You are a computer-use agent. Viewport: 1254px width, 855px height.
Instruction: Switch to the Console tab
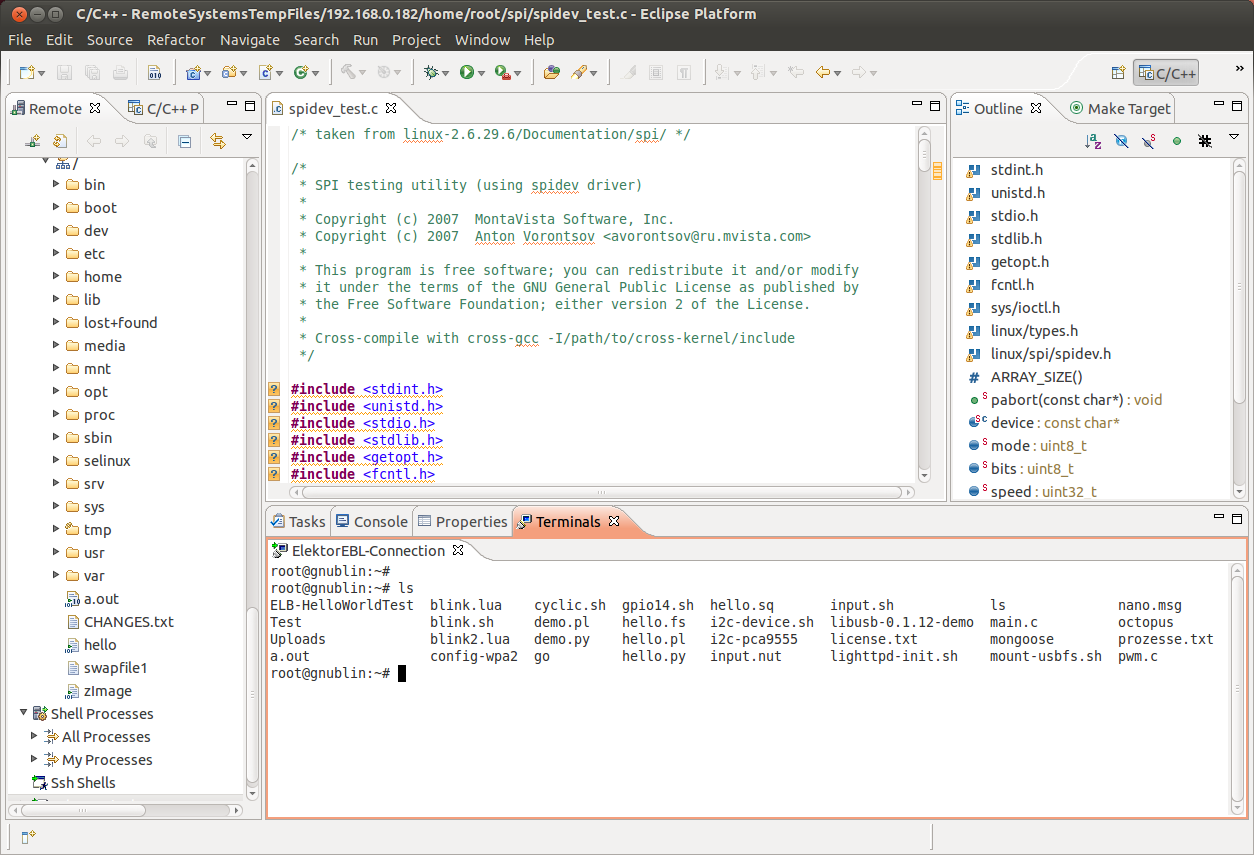[371, 521]
